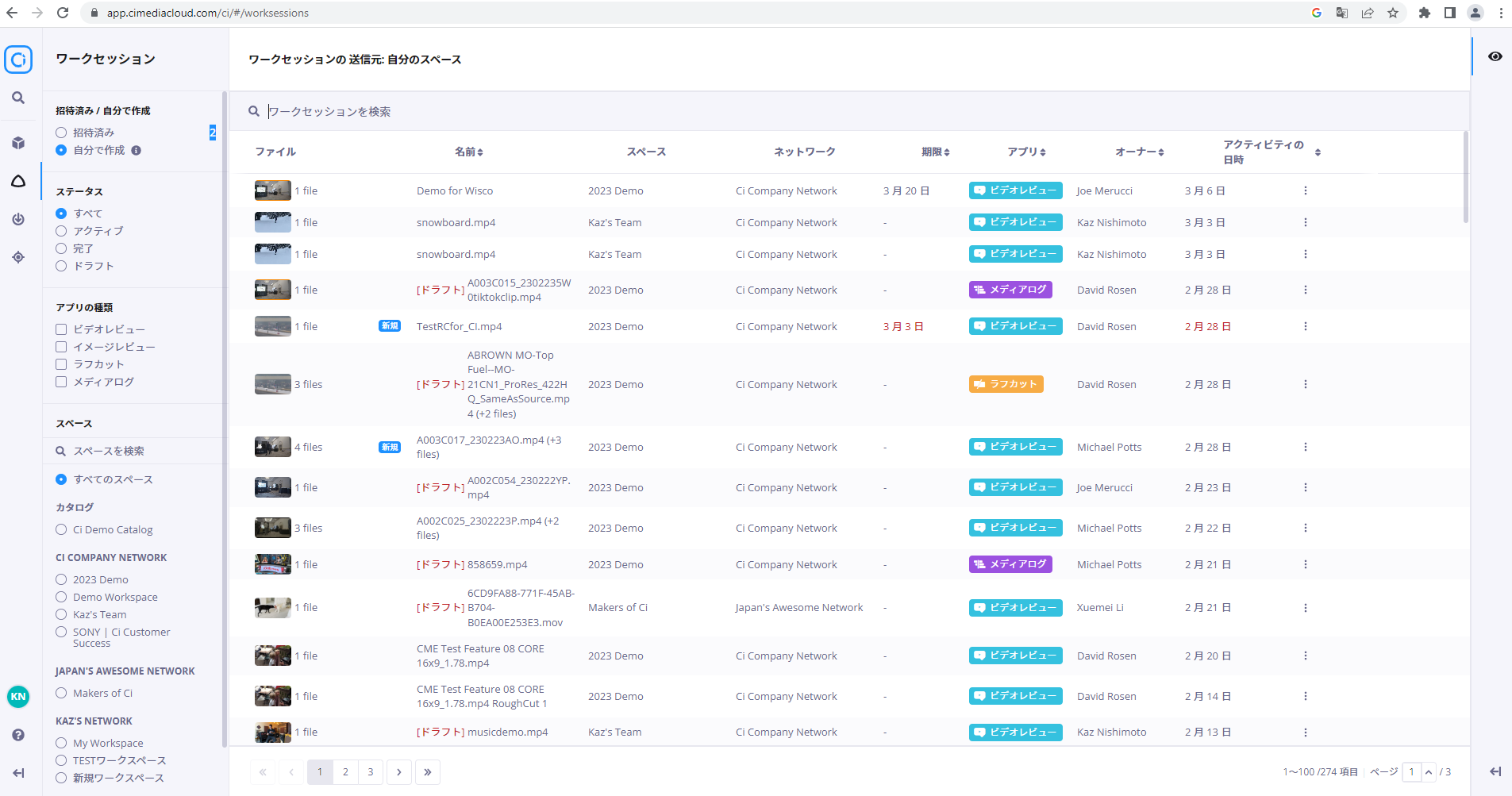This screenshot has height=796, width=1512.
Task: Expand right panel arrow at bottom right
Action: pyautogui.click(x=1495, y=771)
